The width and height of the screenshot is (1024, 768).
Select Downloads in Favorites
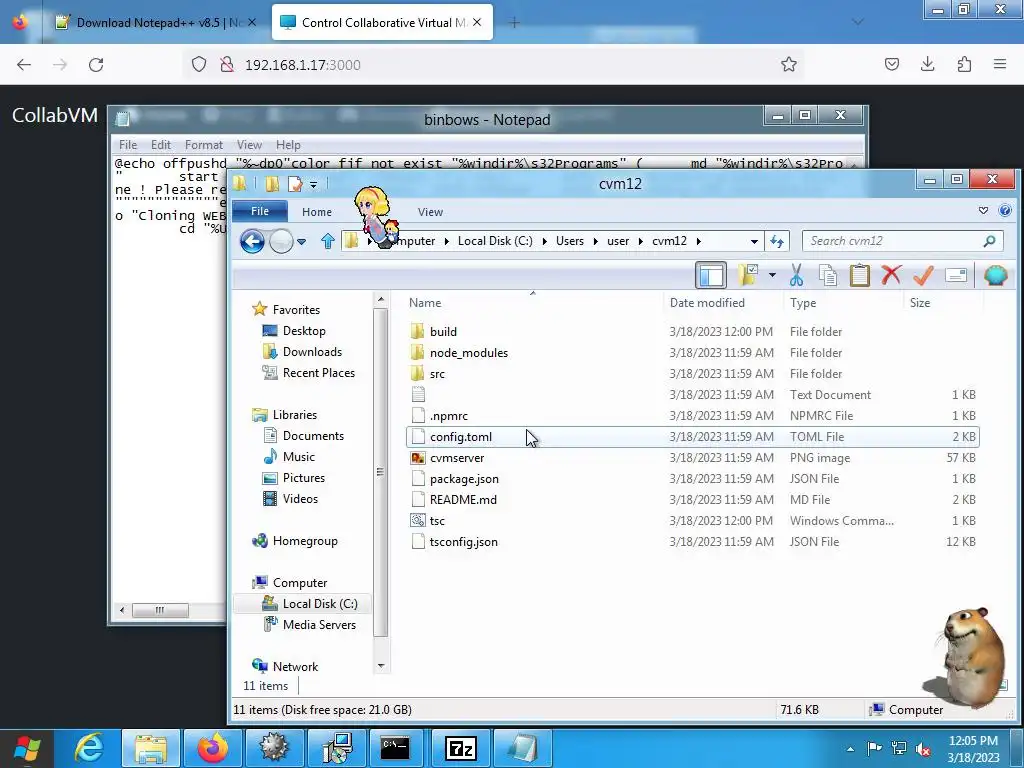pyautogui.click(x=312, y=351)
